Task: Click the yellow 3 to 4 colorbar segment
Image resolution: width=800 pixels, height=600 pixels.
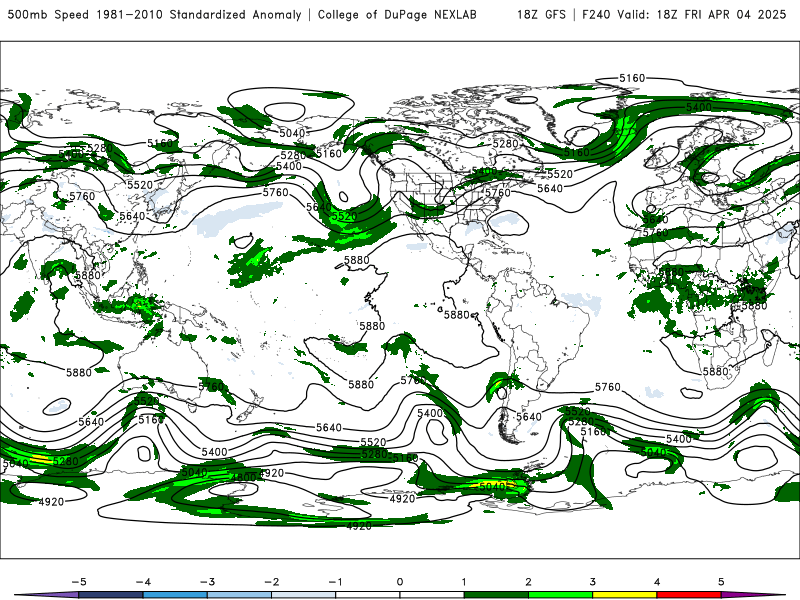Action: coord(624,595)
